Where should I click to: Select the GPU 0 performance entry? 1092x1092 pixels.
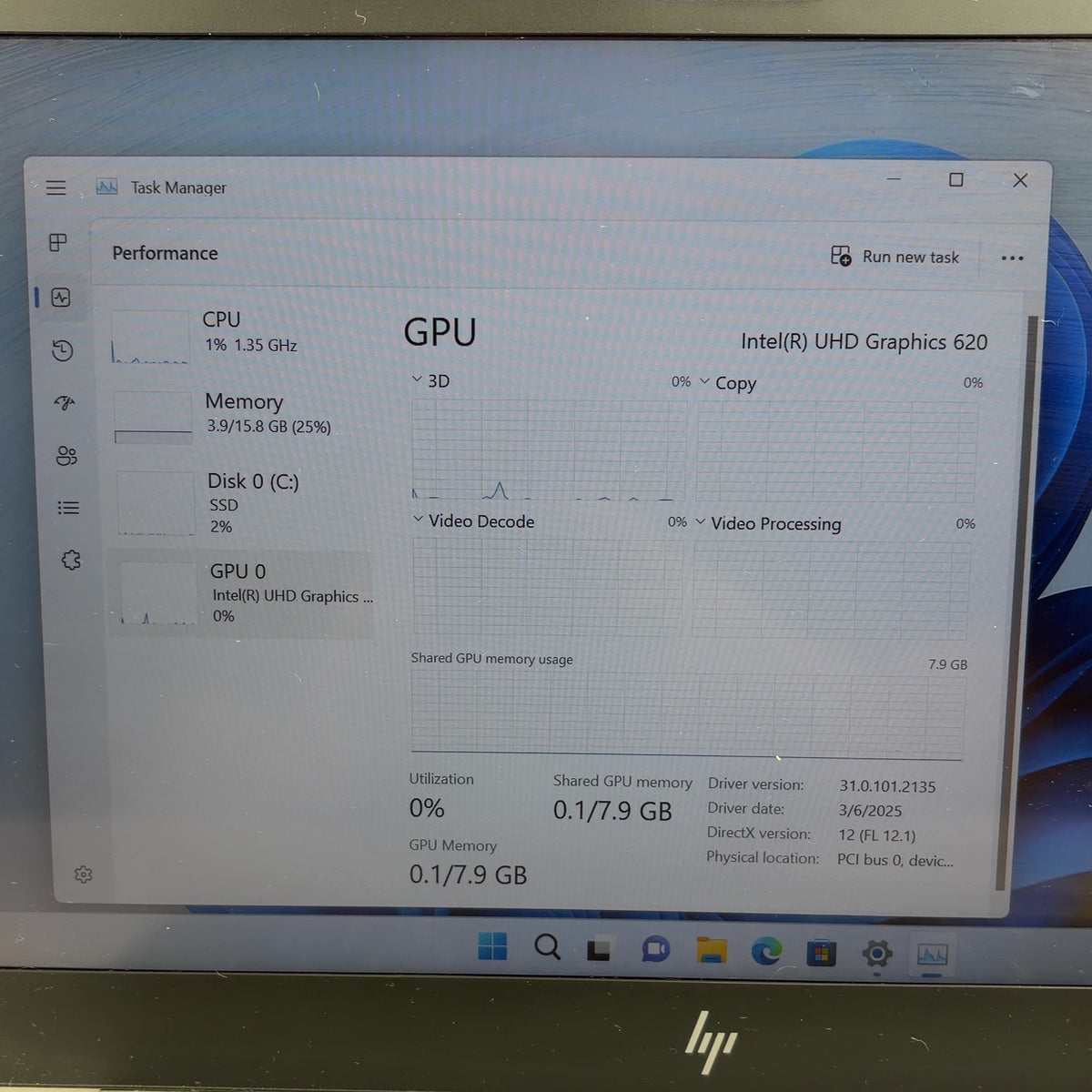[243, 594]
